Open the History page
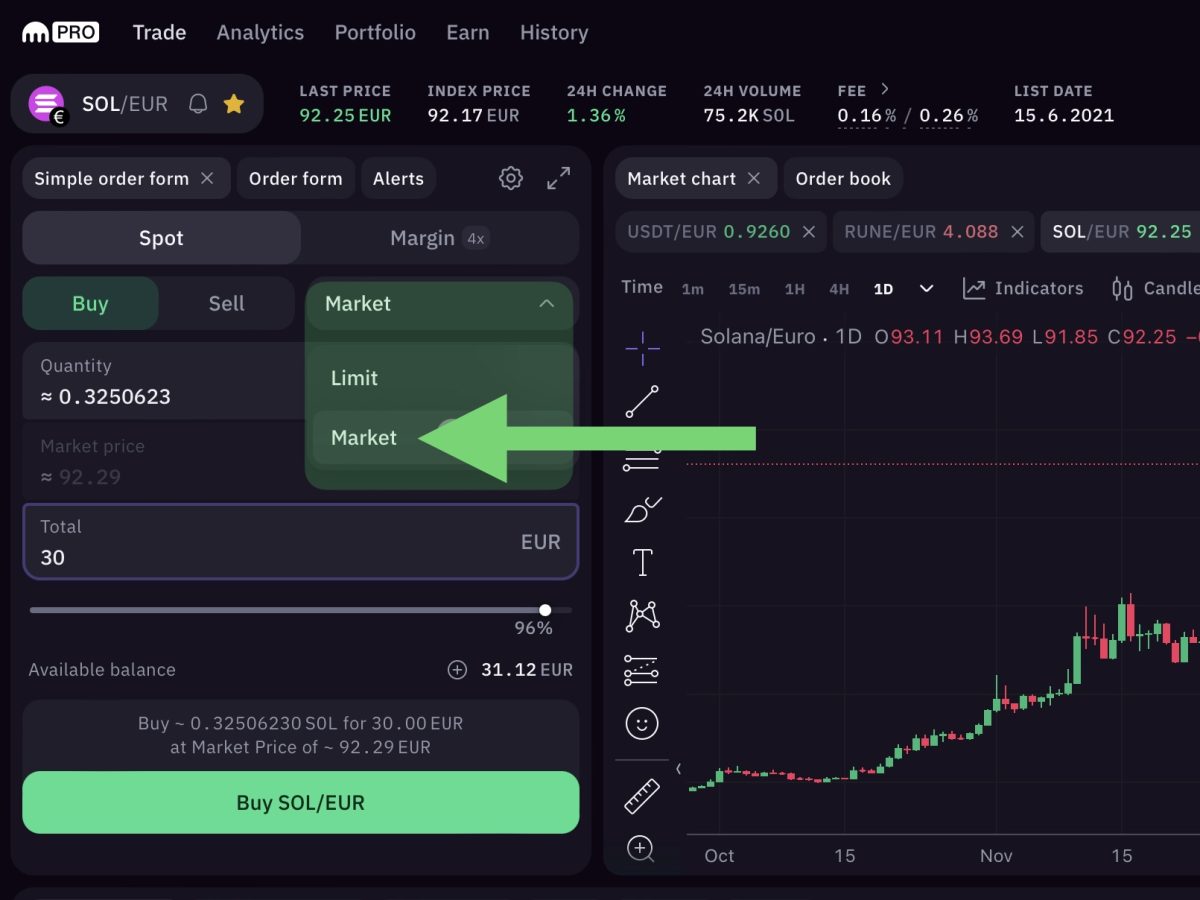 [554, 33]
